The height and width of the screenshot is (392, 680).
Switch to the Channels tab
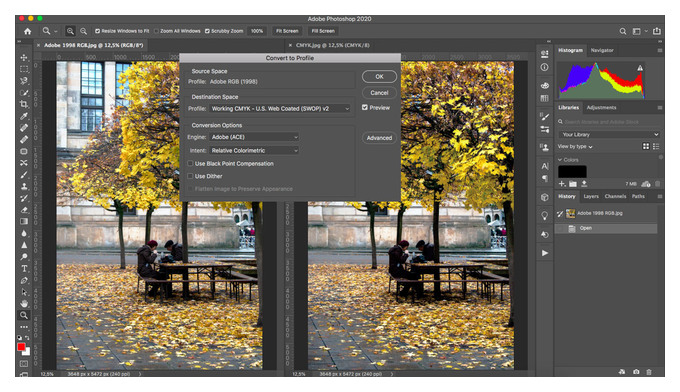[615, 196]
